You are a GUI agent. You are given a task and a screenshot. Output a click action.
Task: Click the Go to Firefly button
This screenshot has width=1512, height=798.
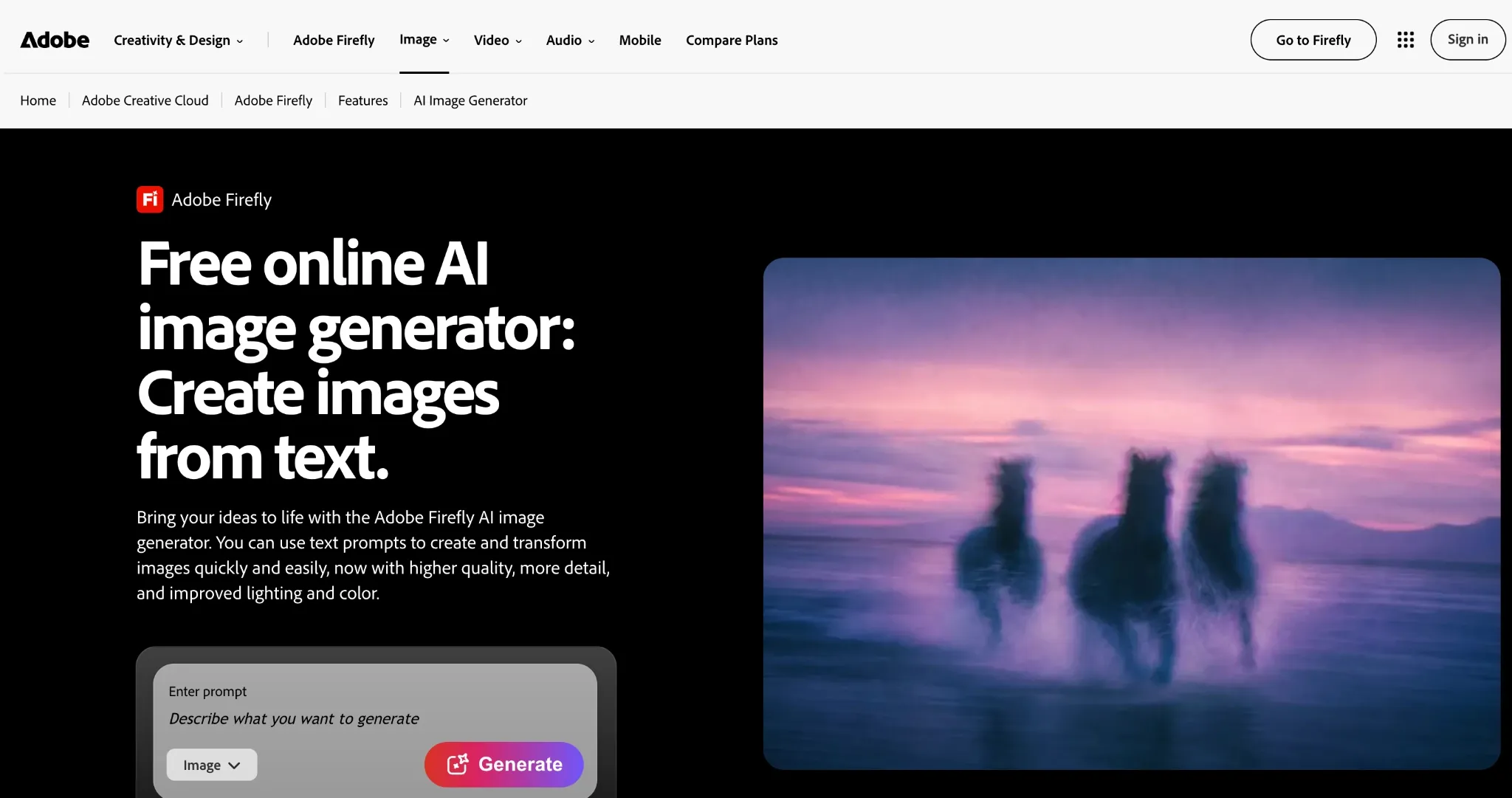pos(1313,40)
